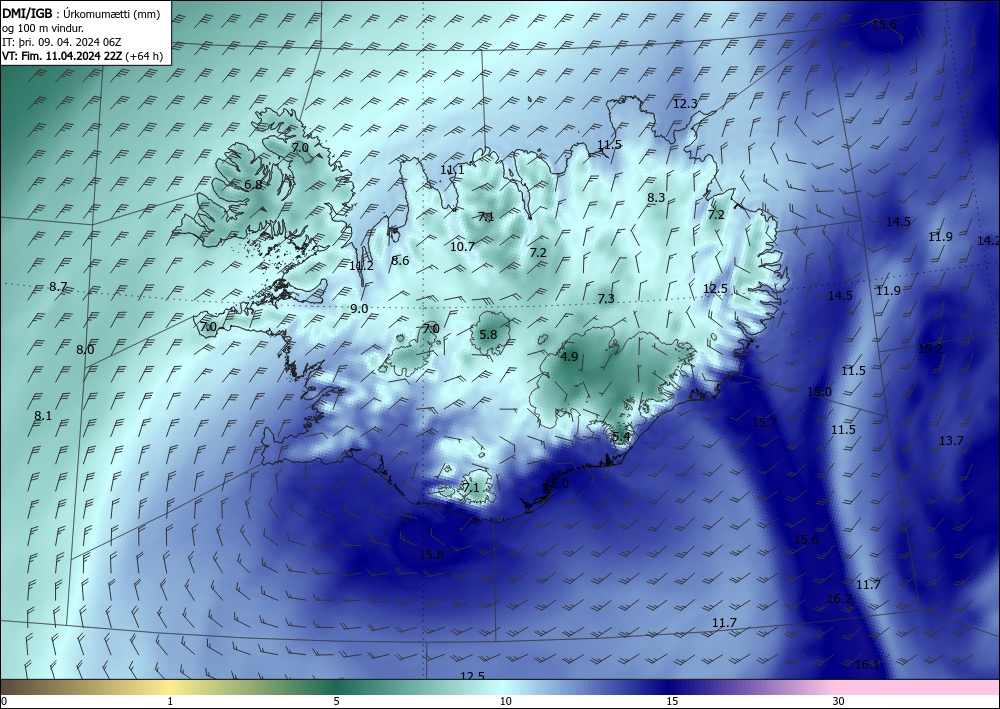Click the 8.3 precipitation value
The width and height of the screenshot is (1000, 709).
point(656,198)
